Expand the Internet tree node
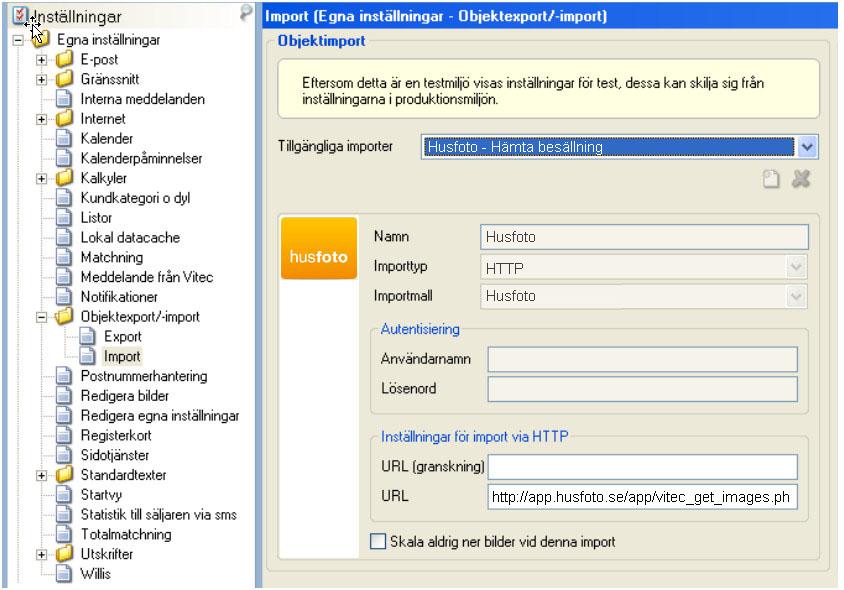The width and height of the screenshot is (844, 590). (x=41, y=119)
